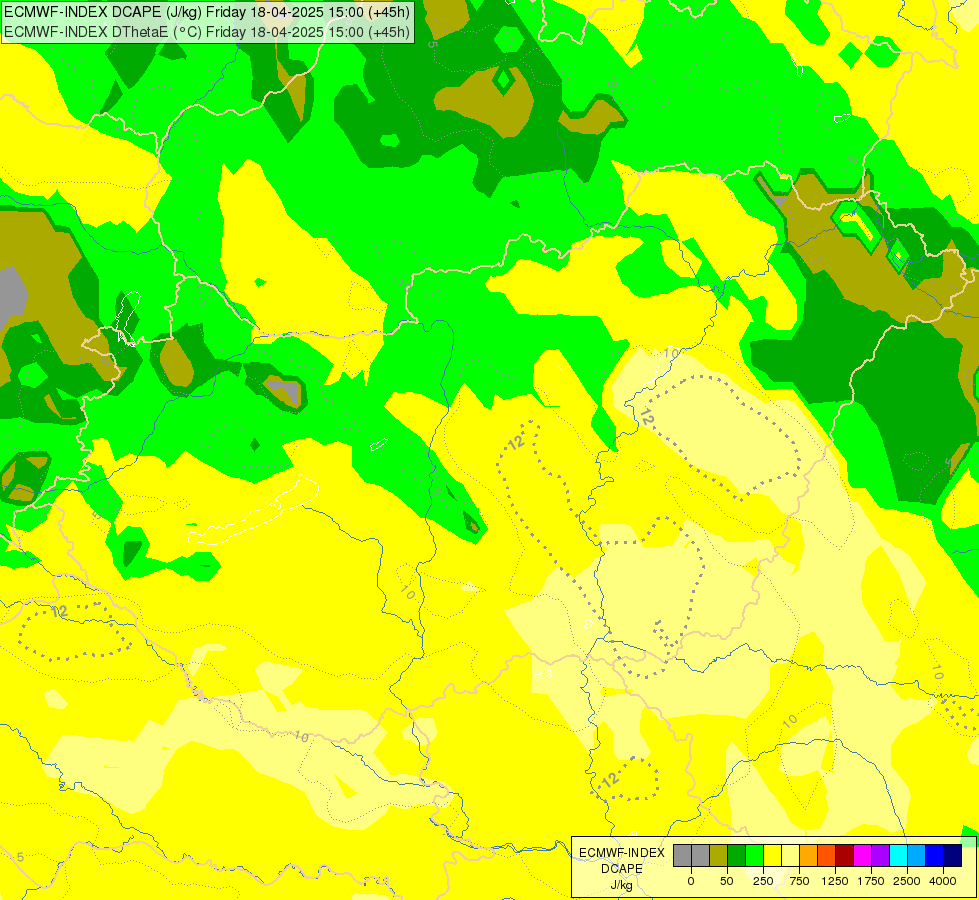Select the 2500 legend scale label
Viewport: 979px width, 900px height.
(x=907, y=881)
